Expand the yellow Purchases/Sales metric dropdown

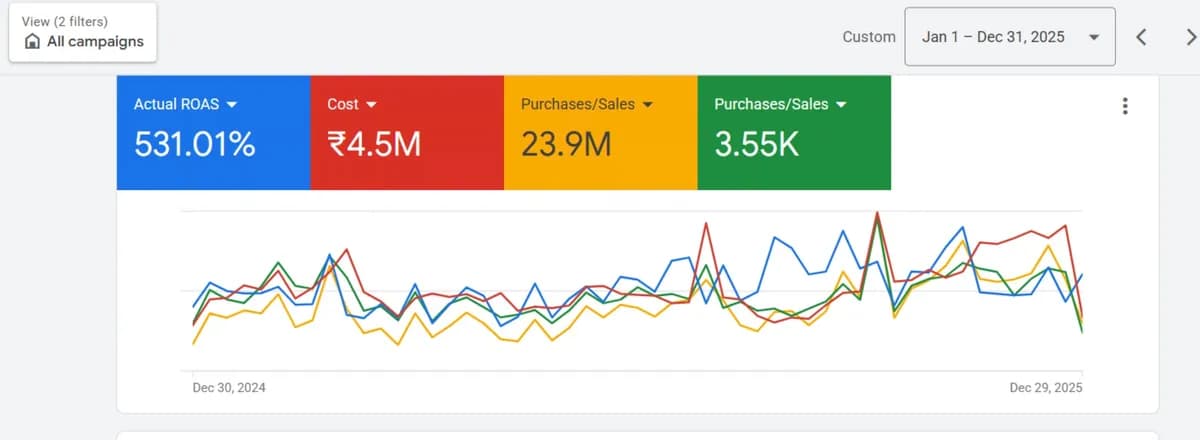[x=647, y=104]
